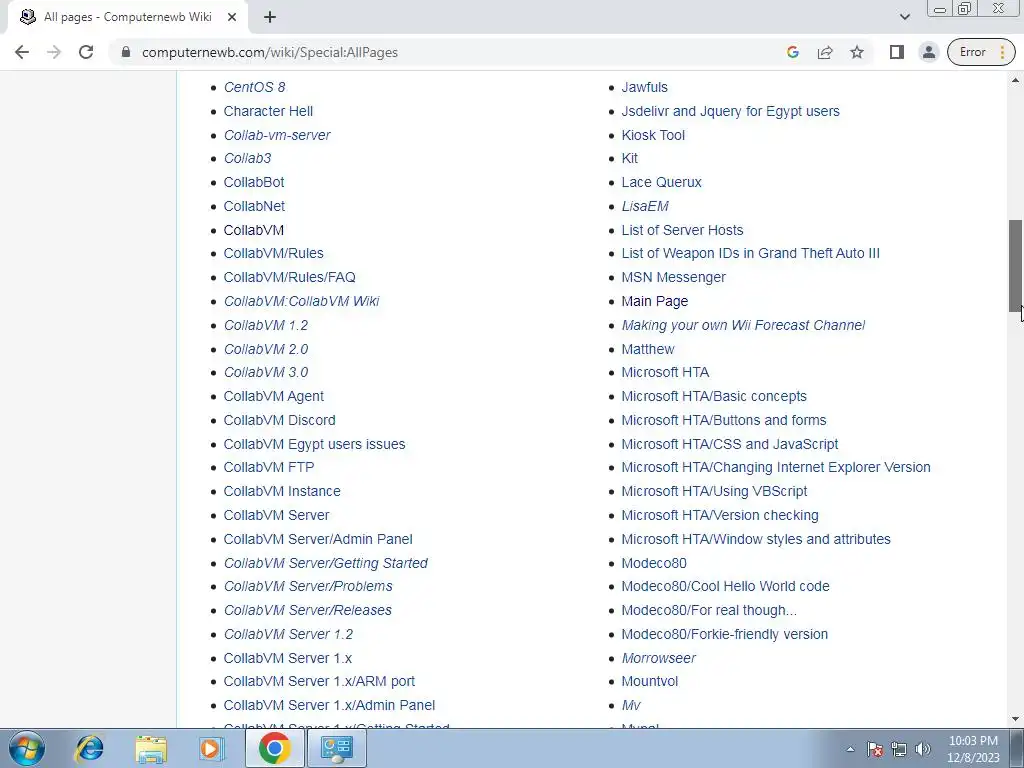
Task: Open the CollabBot page link
Action: (x=253, y=182)
